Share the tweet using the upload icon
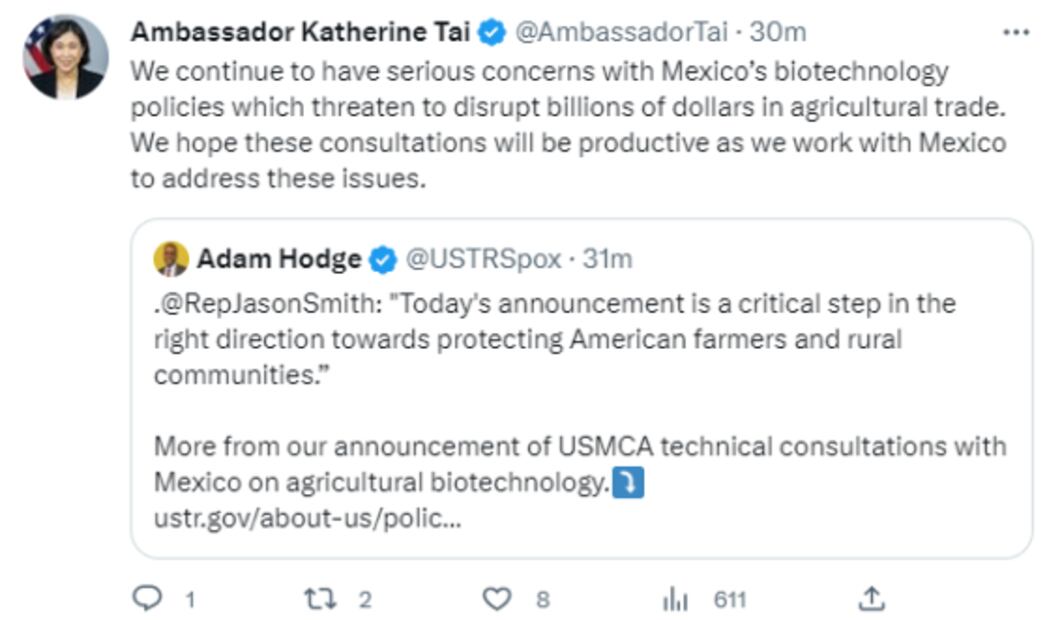 [872, 598]
